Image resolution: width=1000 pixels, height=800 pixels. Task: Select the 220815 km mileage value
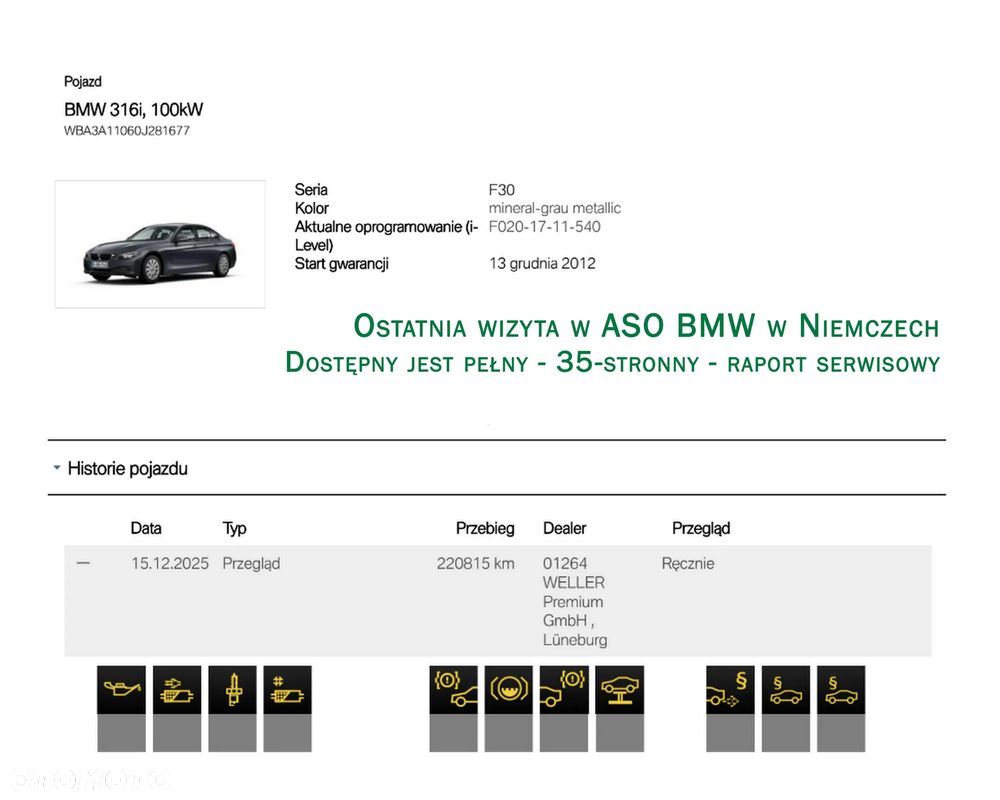[x=476, y=563]
